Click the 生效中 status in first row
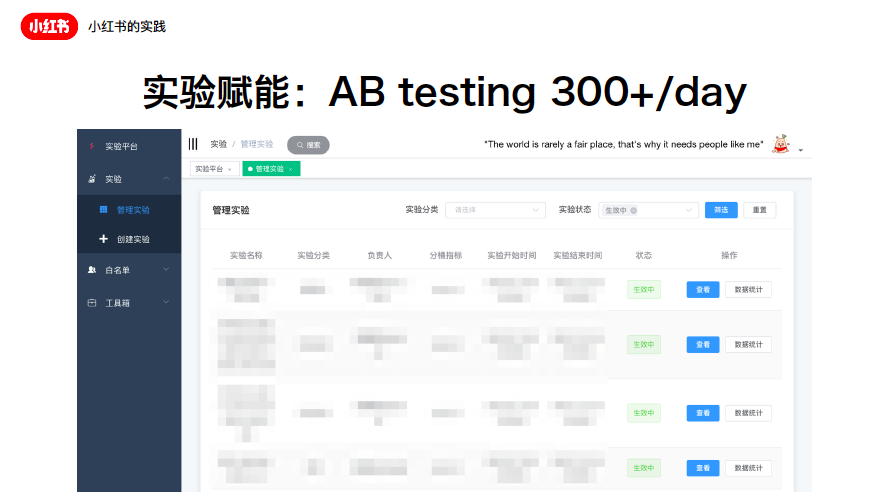The height and width of the screenshot is (497, 889). [x=644, y=290]
